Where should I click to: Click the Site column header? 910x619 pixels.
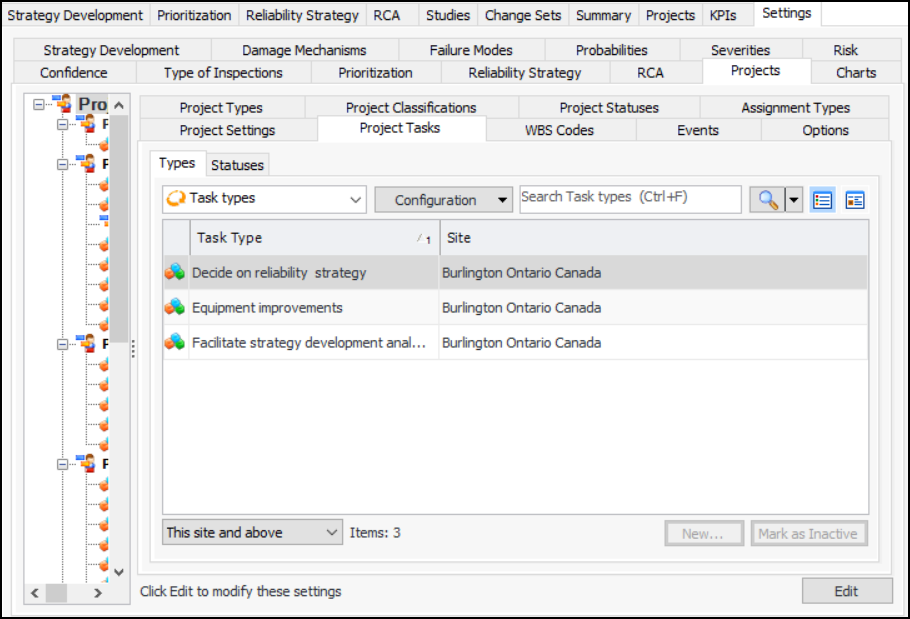click(x=654, y=238)
